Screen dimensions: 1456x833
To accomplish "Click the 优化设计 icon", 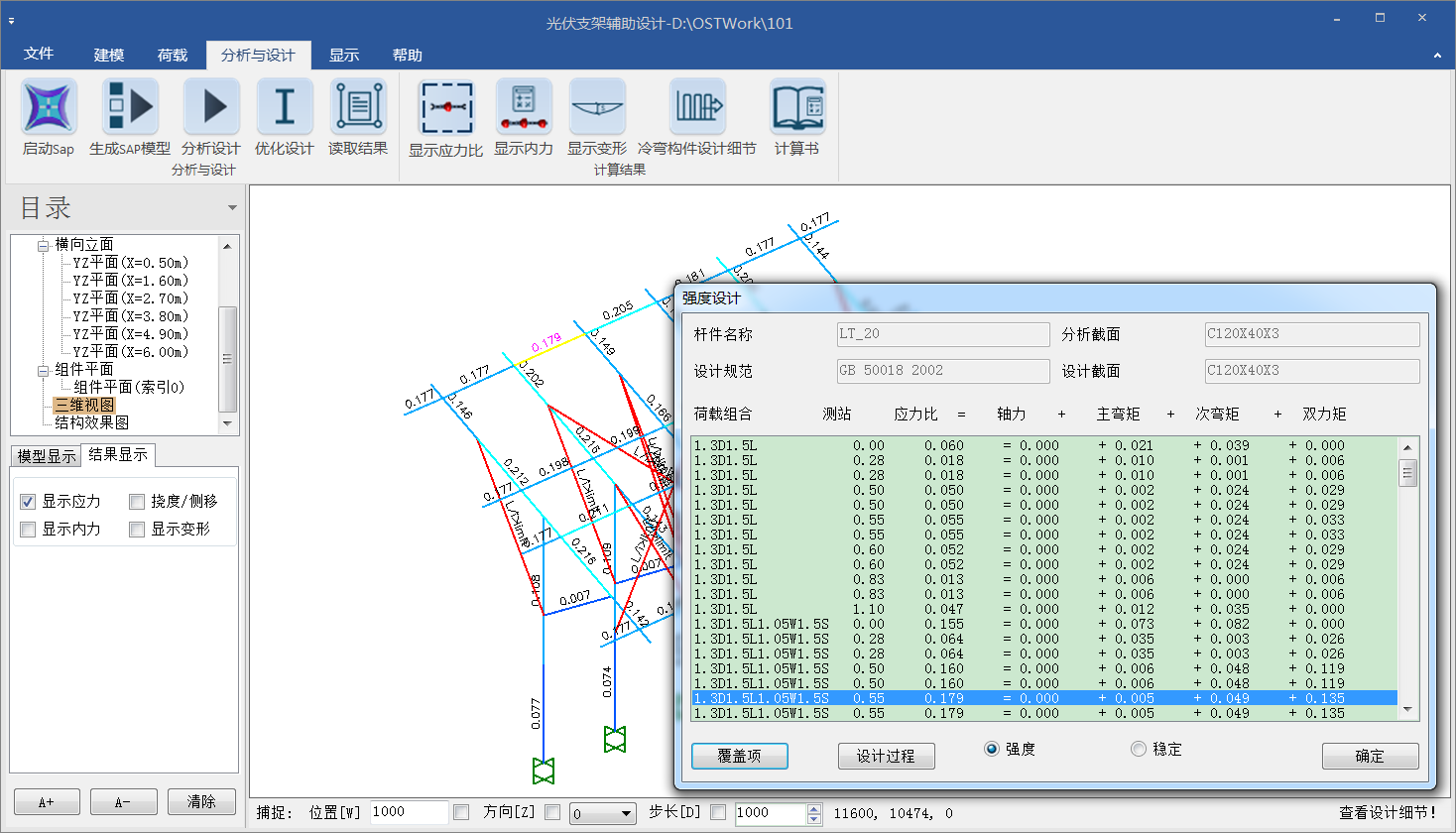I will [x=285, y=108].
